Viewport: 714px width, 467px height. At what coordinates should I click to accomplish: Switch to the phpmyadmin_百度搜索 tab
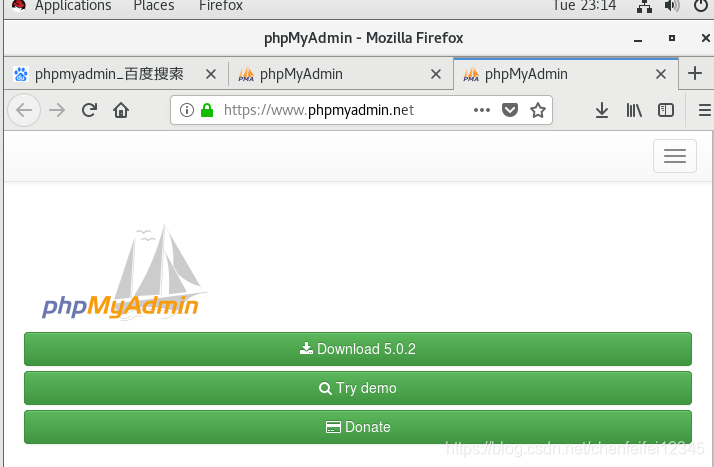[x=116, y=74]
